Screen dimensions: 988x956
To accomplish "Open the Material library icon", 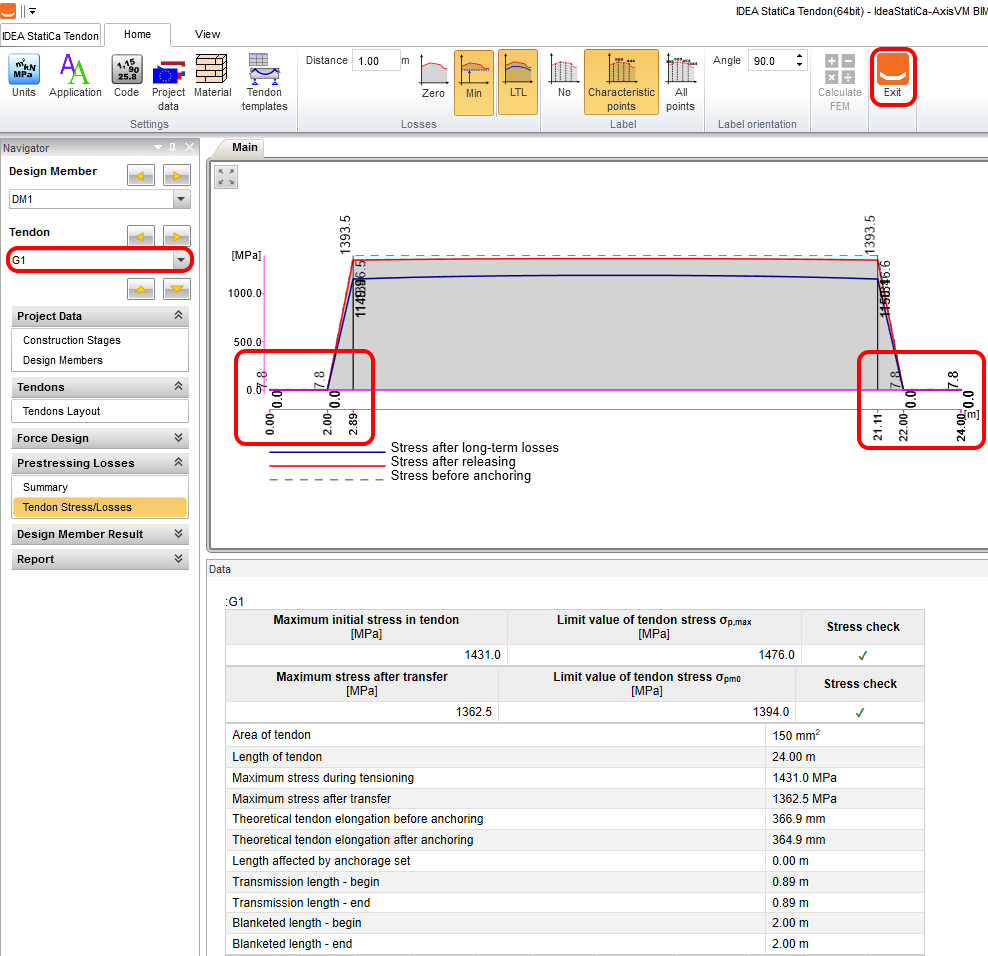I will pyautogui.click(x=212, y=76).
